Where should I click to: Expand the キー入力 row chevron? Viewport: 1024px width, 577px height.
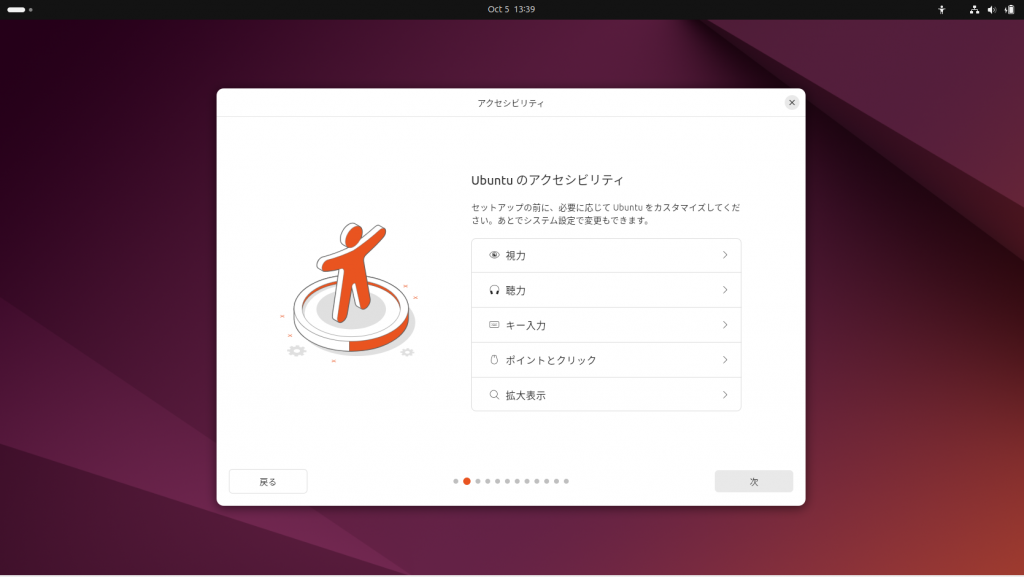pos(724,325)
